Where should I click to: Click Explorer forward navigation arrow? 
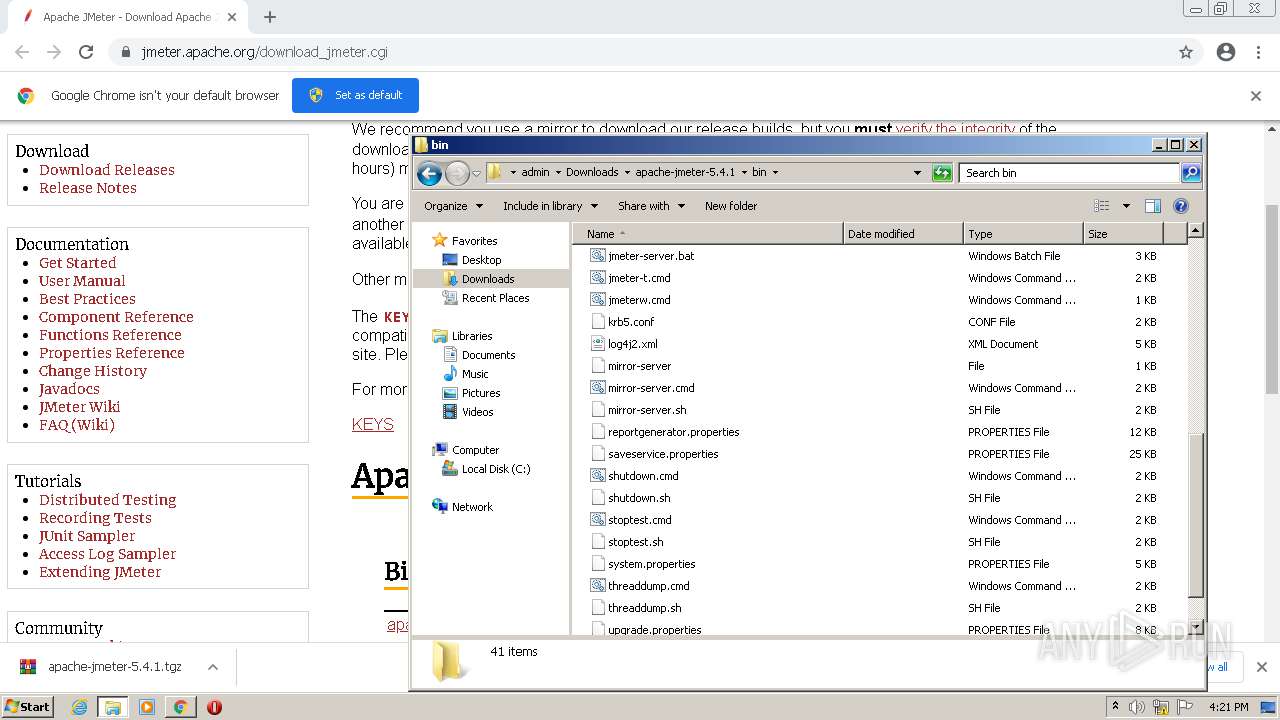(457, 173)
